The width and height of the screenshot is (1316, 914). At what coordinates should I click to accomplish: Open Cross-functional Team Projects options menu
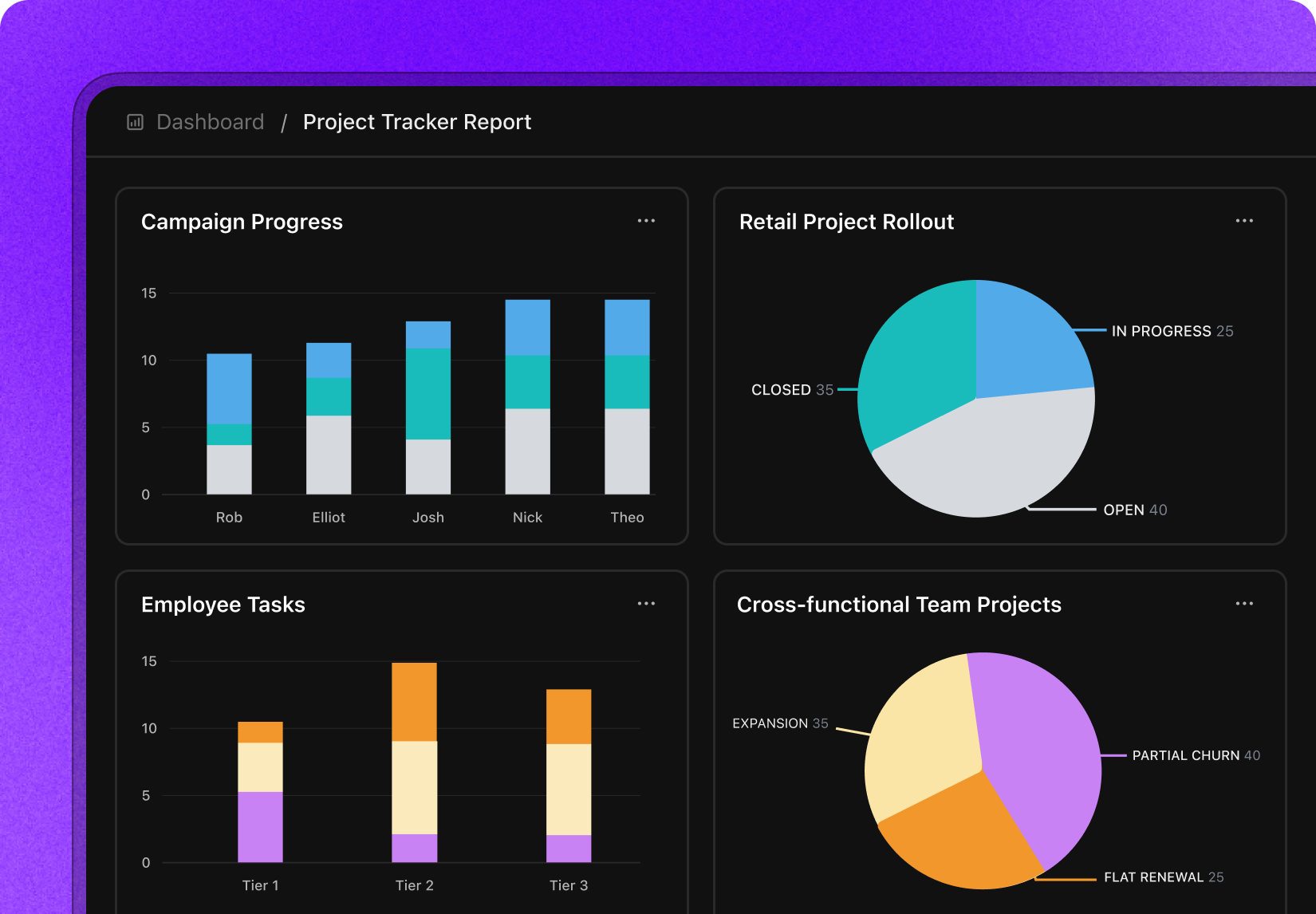1244,604
